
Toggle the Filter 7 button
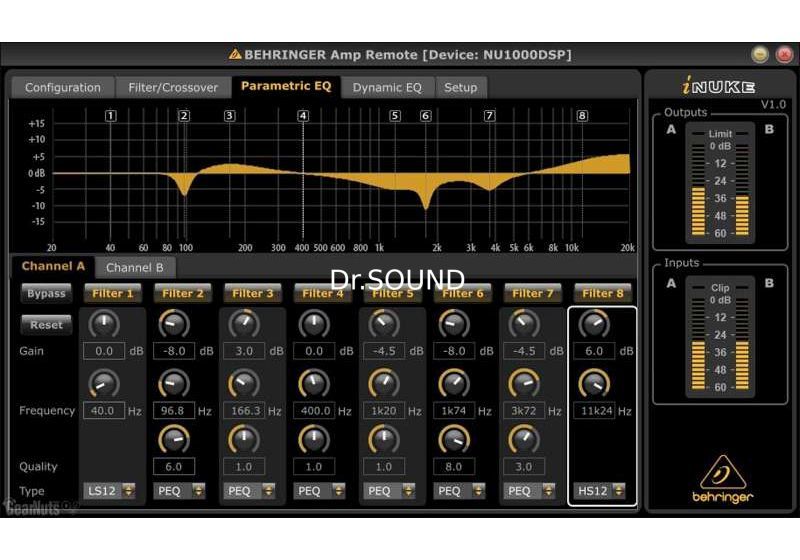click(533, 293)
